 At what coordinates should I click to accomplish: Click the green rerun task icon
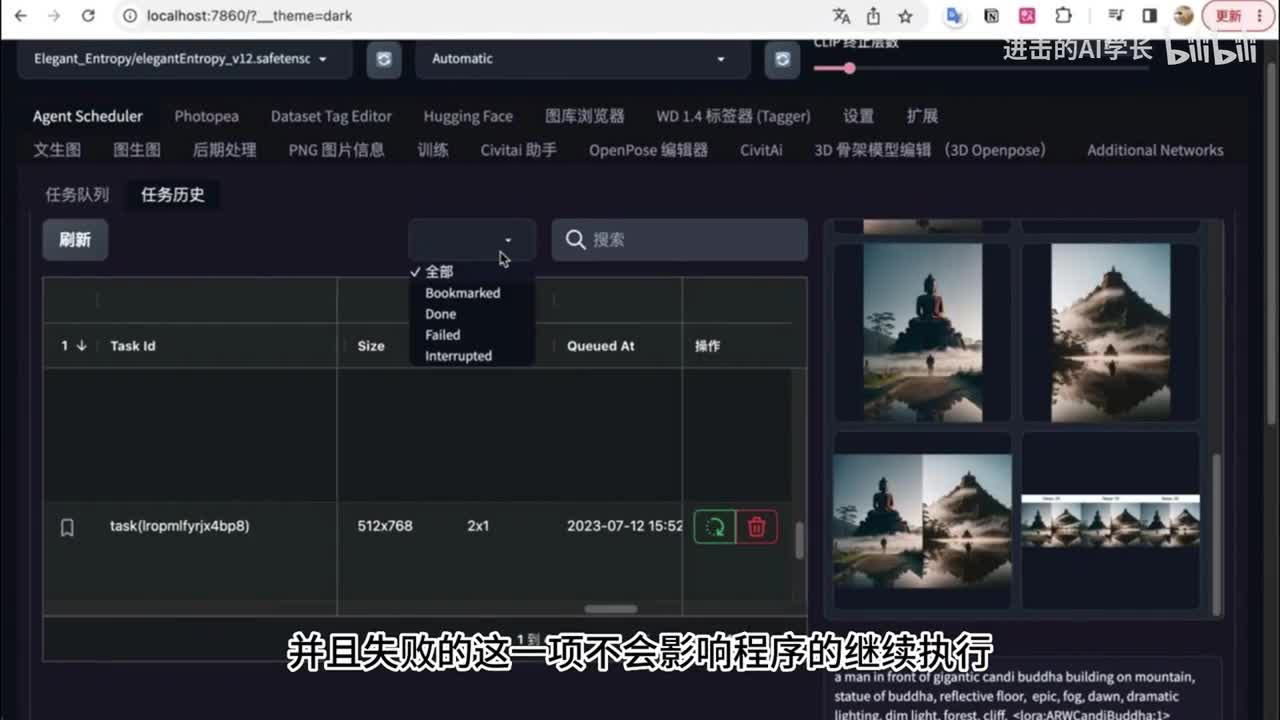pos(714,527)
